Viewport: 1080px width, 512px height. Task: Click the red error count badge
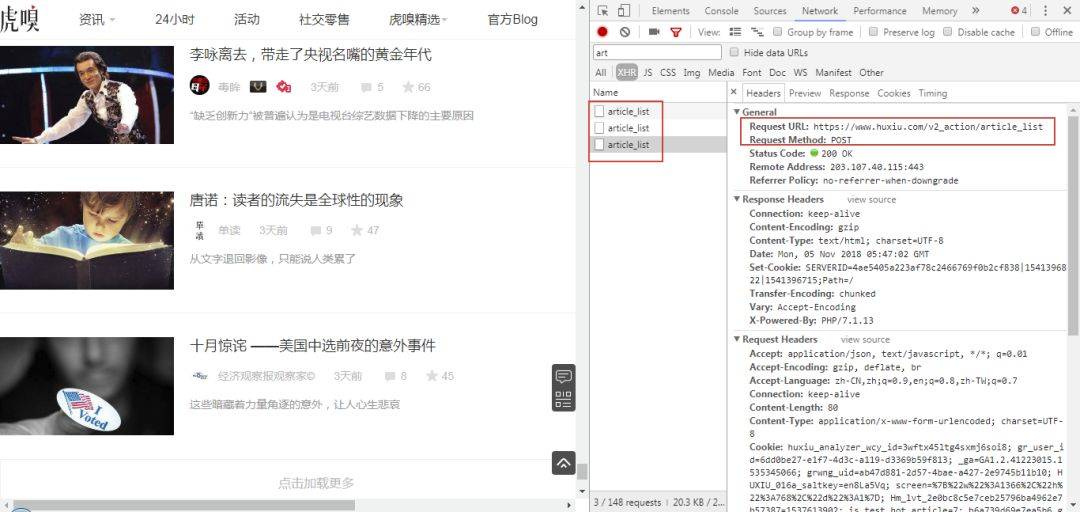tap(1019, 10)
